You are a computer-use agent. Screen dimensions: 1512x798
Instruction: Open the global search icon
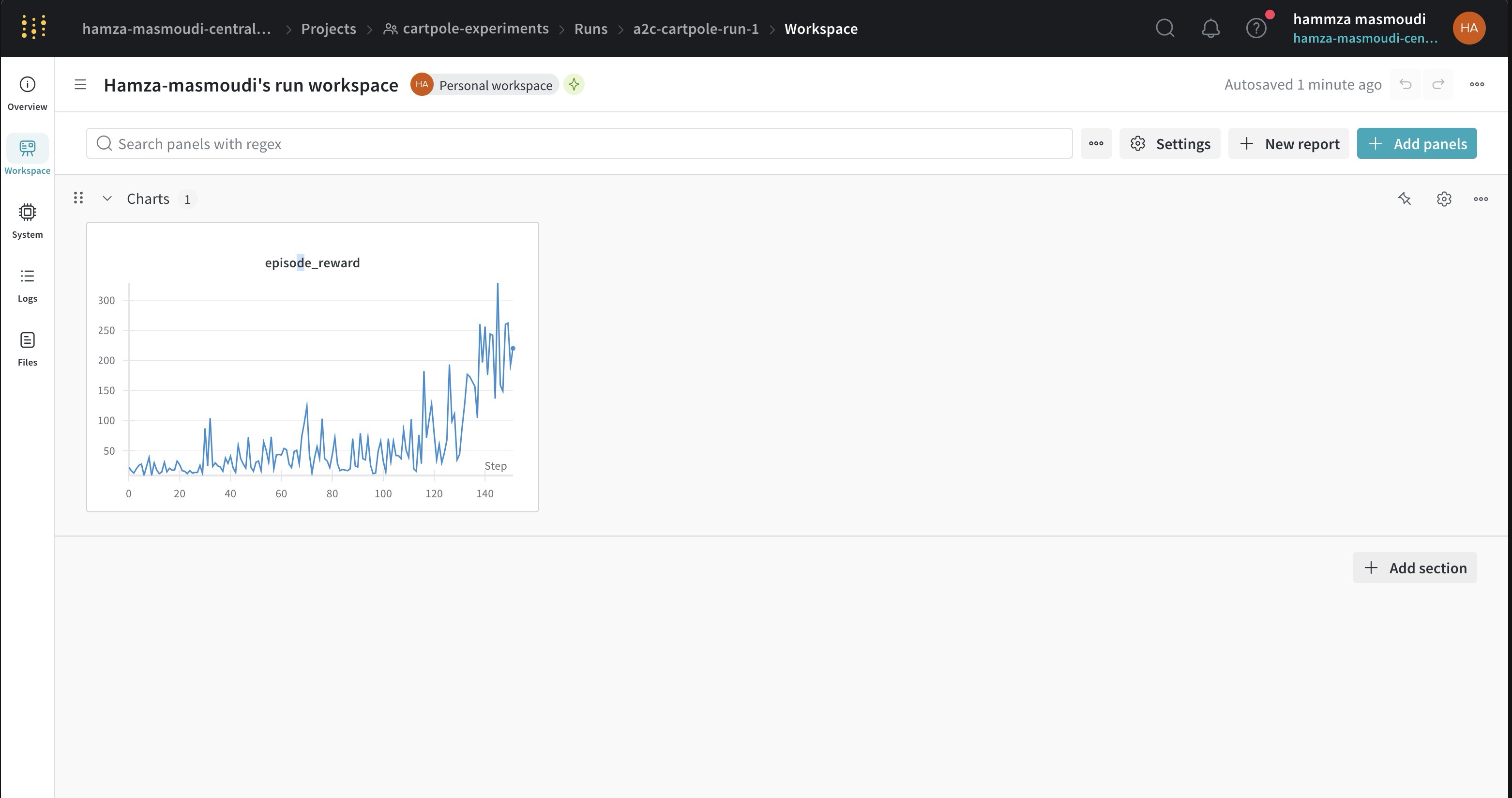(1165, 28)
